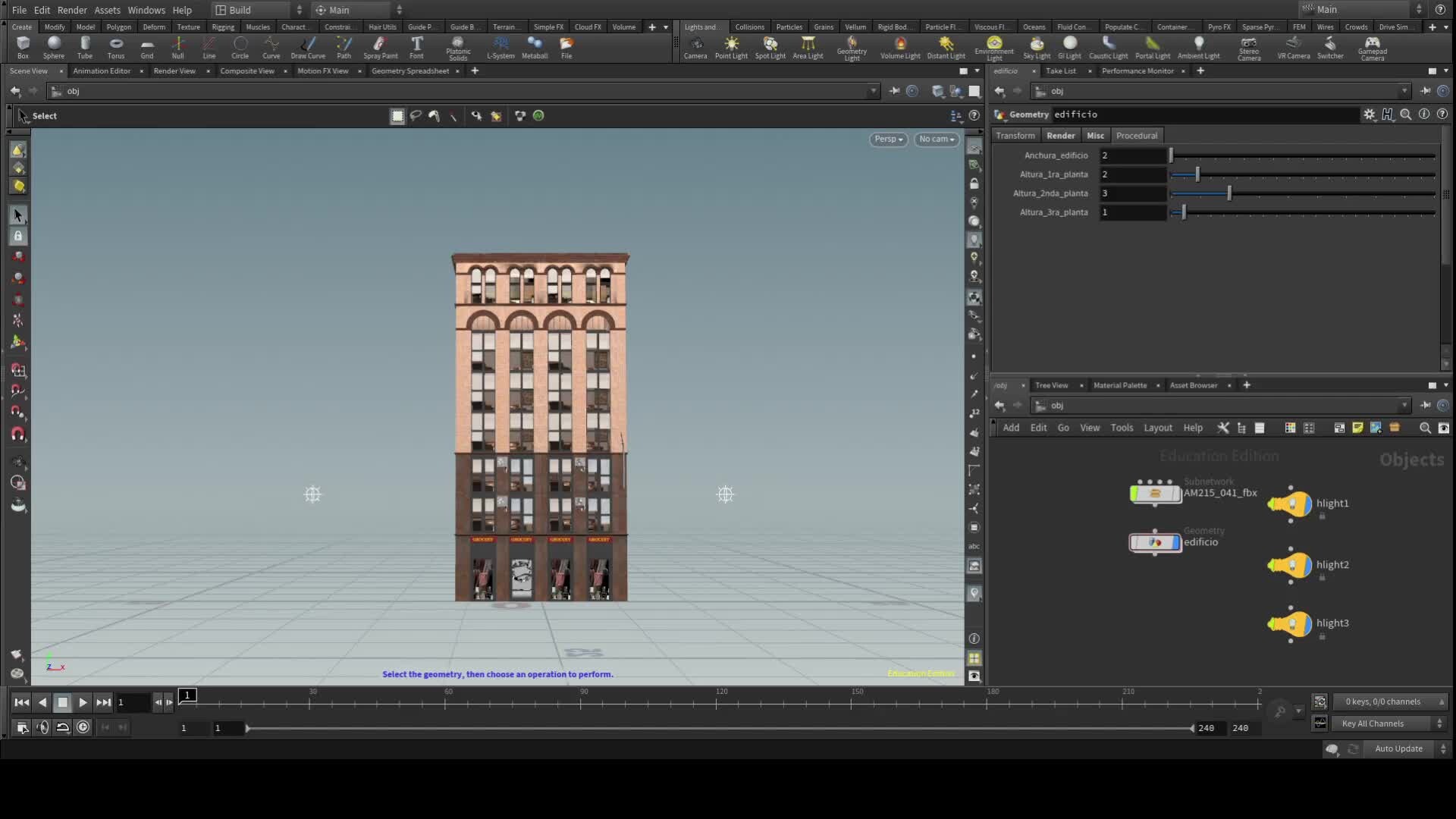Open the Render menu
Image resolution: width=1456 pixels, height=819 pixels.
(72, 10)
